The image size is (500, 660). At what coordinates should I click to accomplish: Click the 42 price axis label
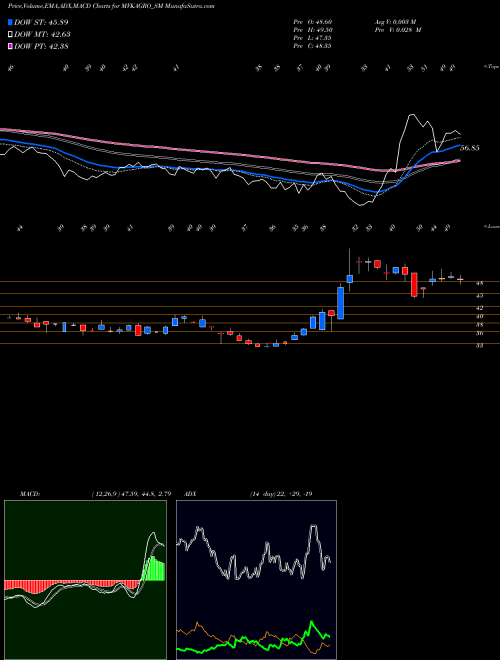point(479,309)
